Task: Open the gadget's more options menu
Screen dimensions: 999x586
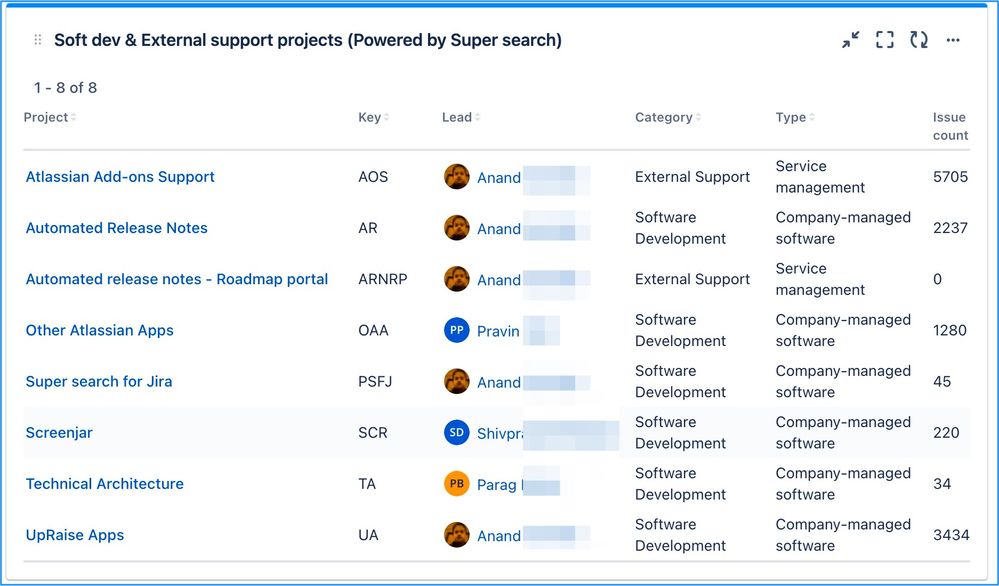Action: 953,40
